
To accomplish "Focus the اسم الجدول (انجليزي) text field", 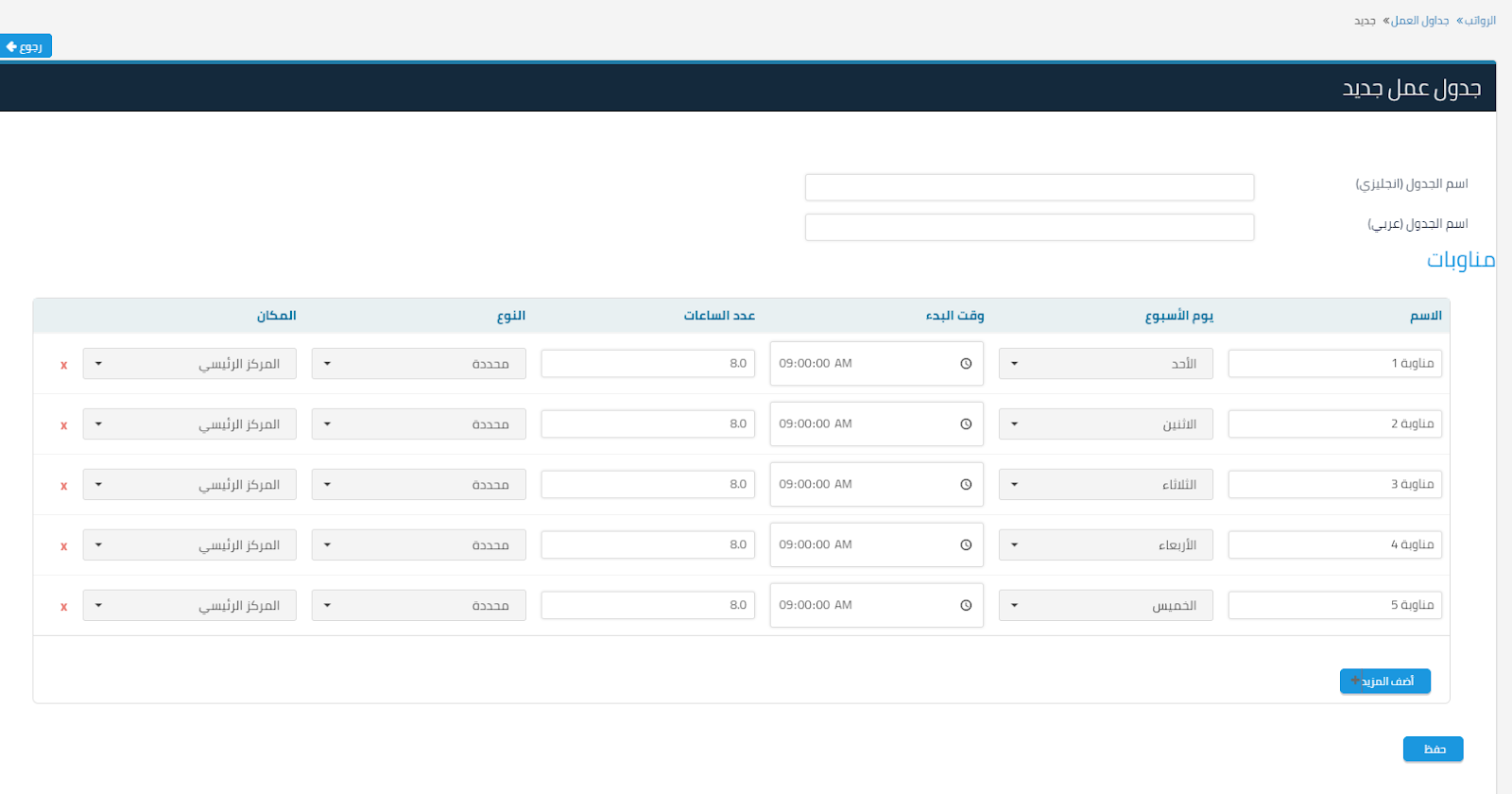I will coord(1029,187).
